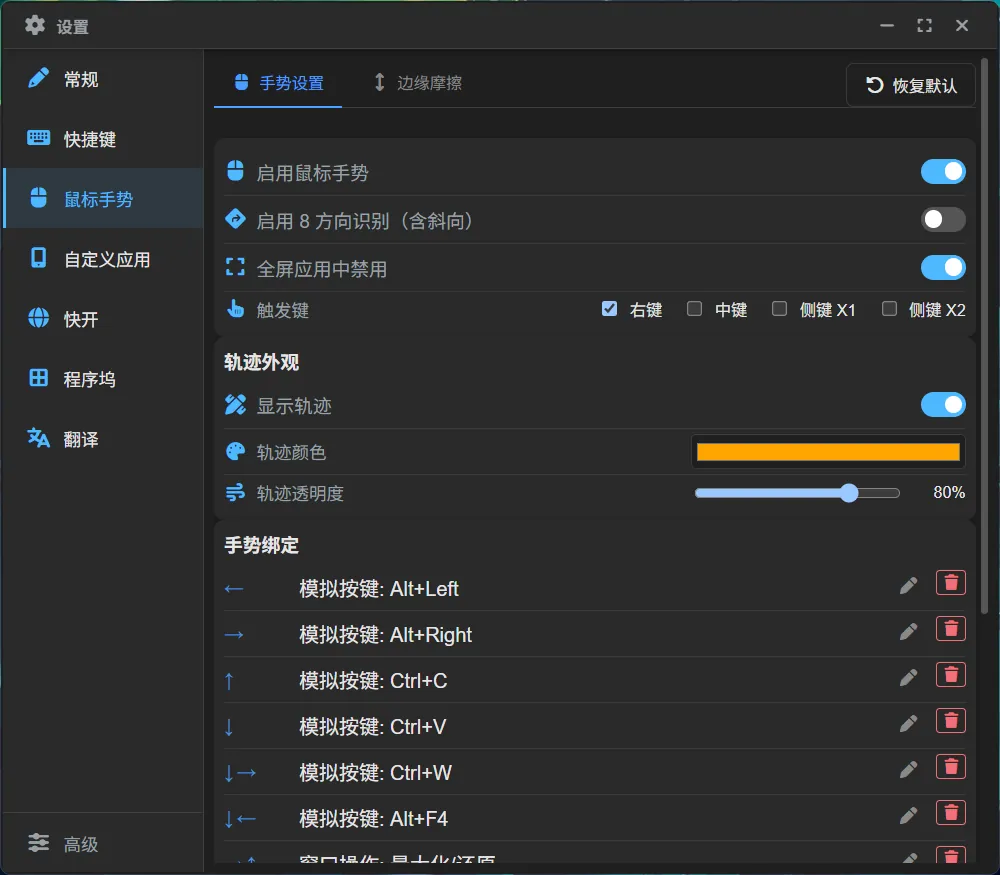Click the pointing hand icon beside 触发键

coord(235,308)
